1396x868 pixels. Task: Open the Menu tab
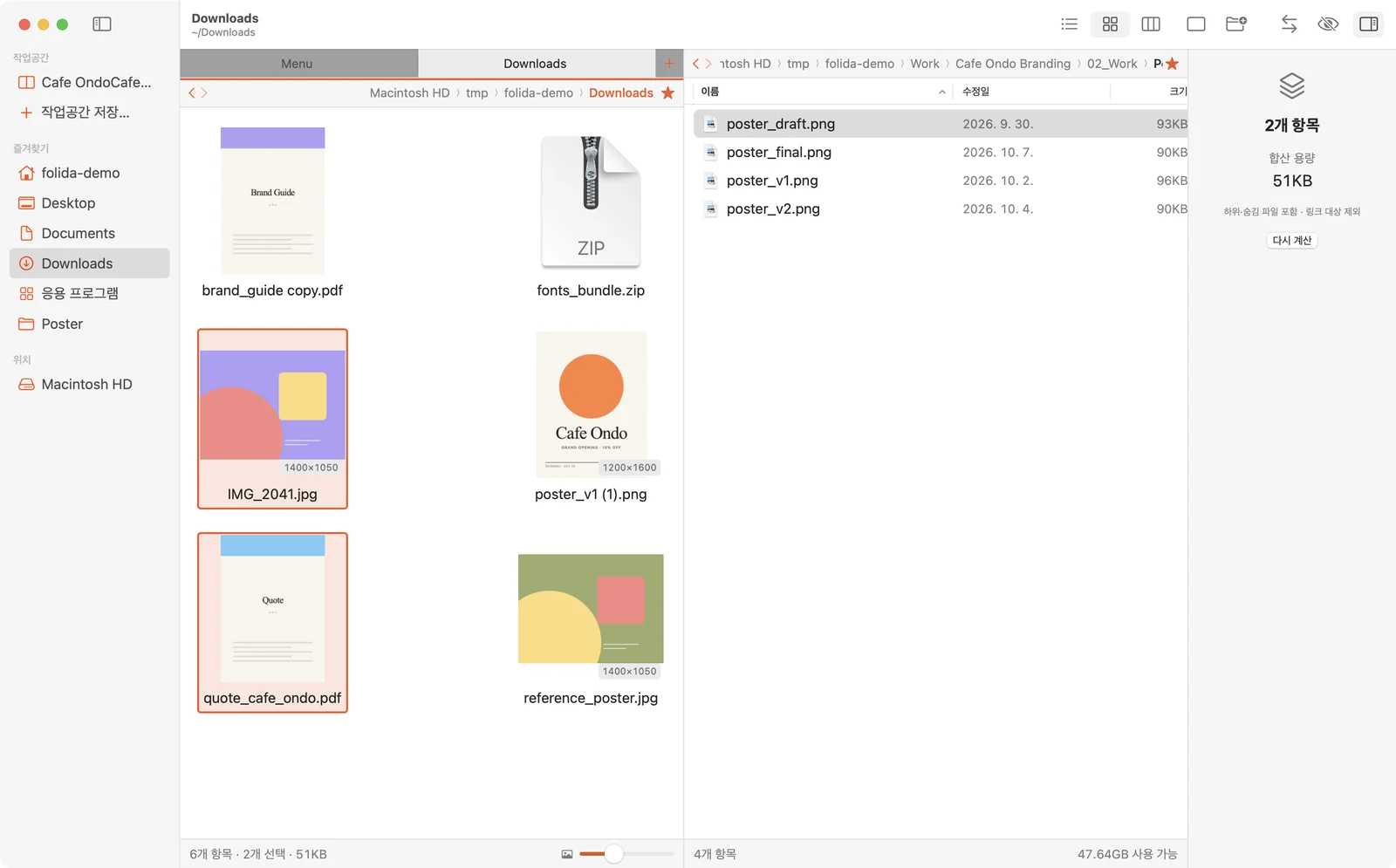click(x=298, y=64)
